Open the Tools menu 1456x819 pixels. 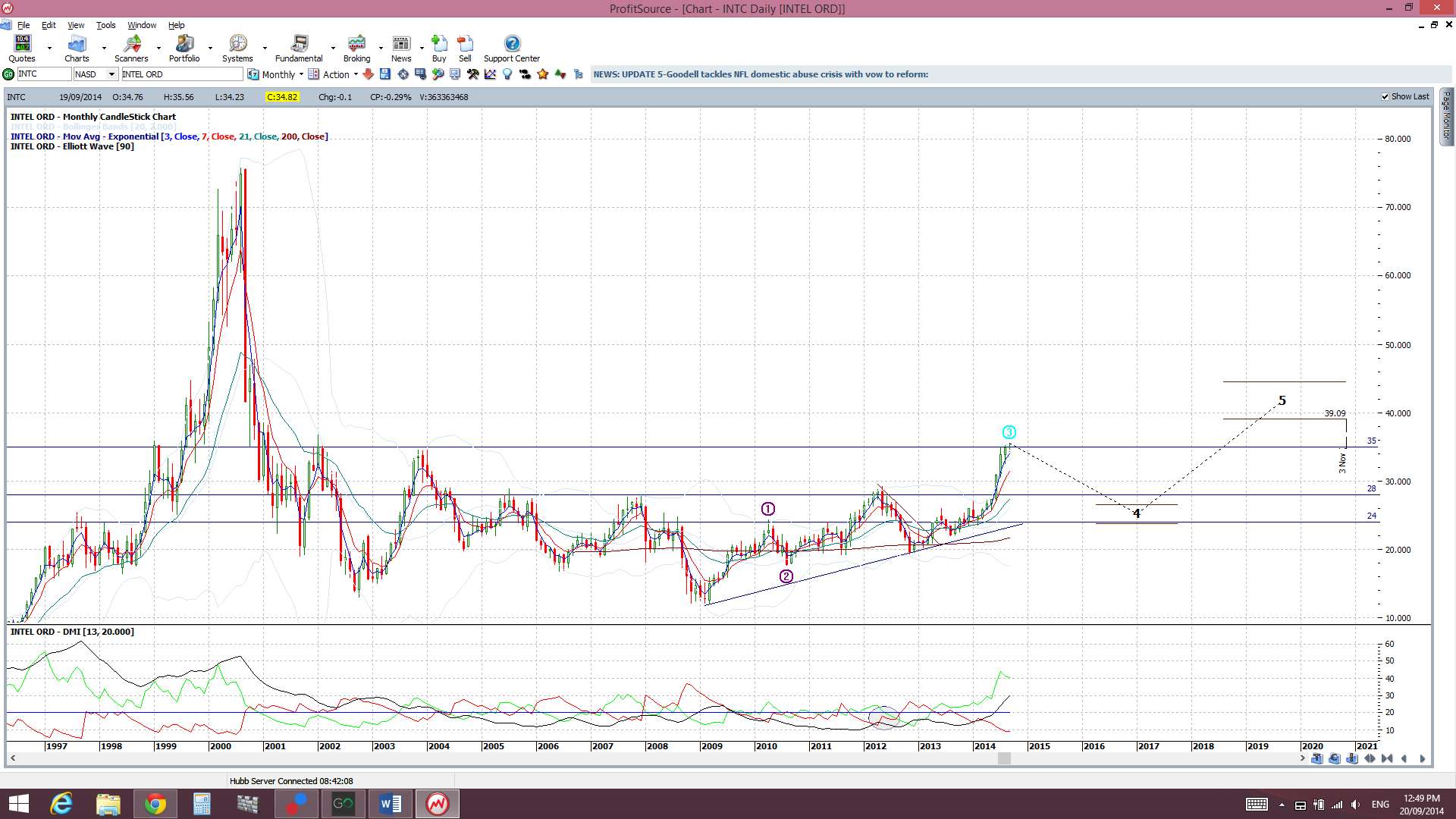coord(105,25)
